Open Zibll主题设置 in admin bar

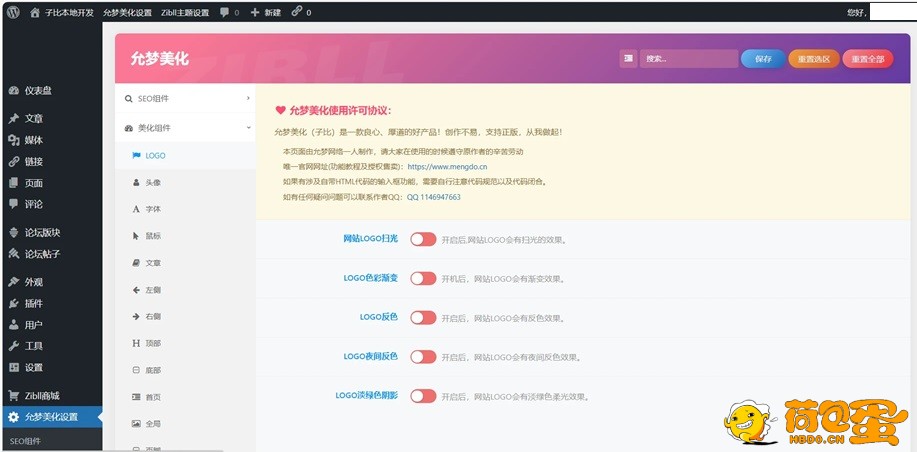[x=185, y=12]
